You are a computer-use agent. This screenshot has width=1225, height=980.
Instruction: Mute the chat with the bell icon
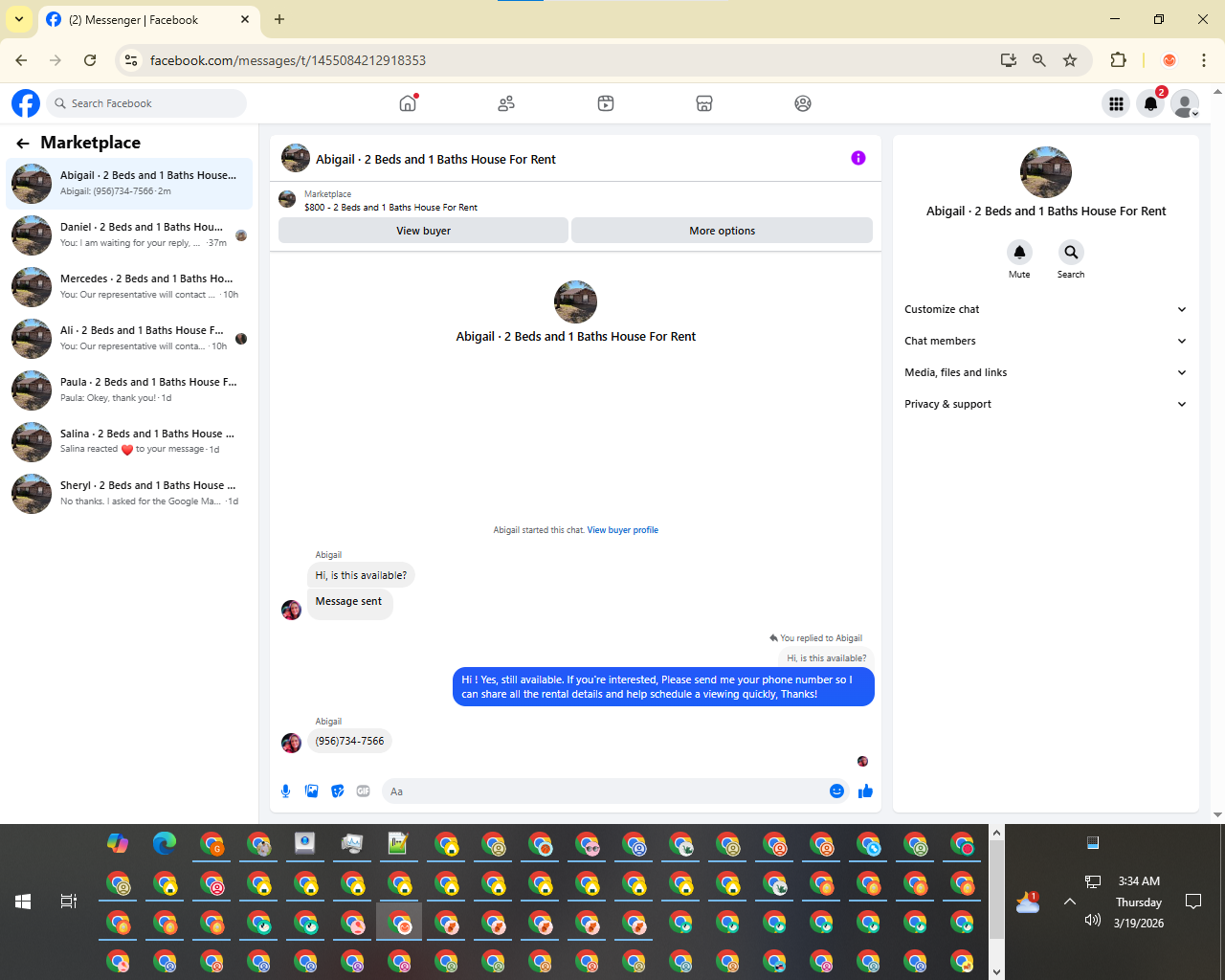[x=1019, y=252]
